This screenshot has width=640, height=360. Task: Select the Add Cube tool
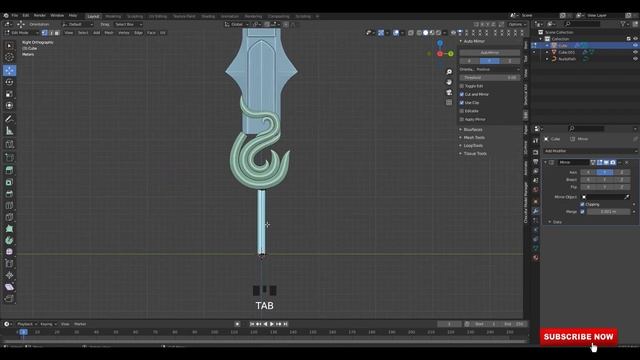tap(9, 144)
